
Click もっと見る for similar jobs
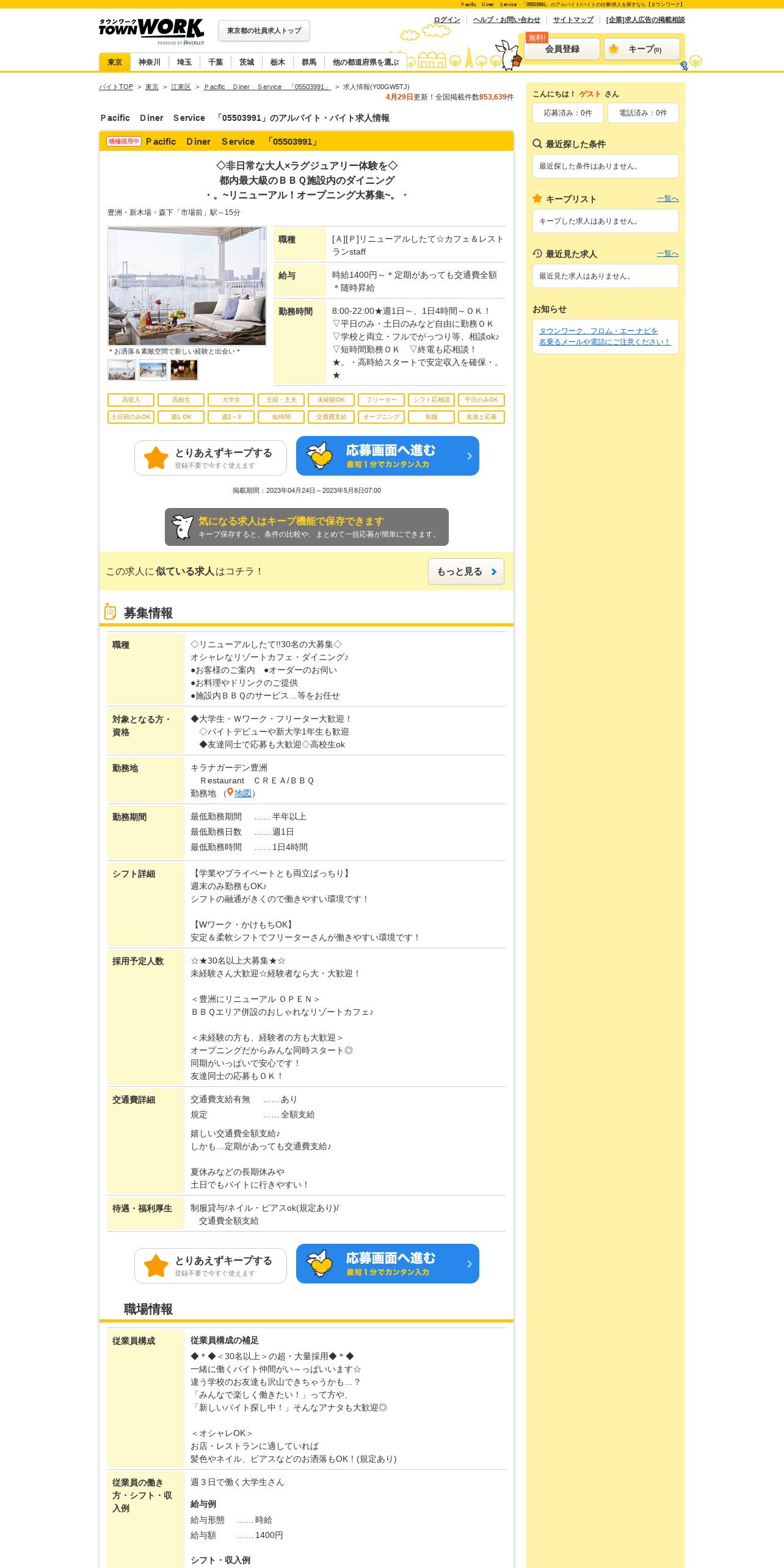[466, 572]
